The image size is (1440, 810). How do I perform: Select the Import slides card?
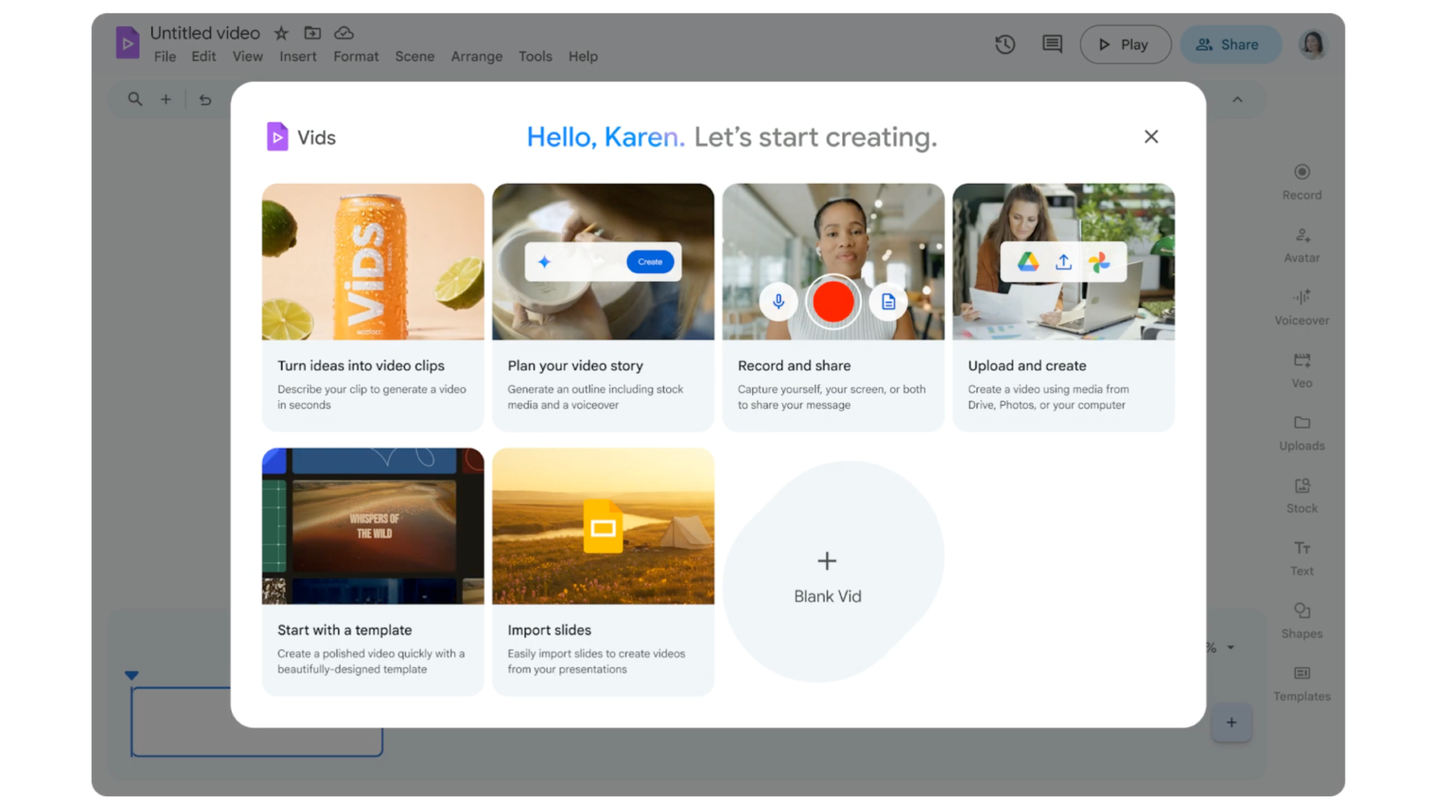click(602, 570)
